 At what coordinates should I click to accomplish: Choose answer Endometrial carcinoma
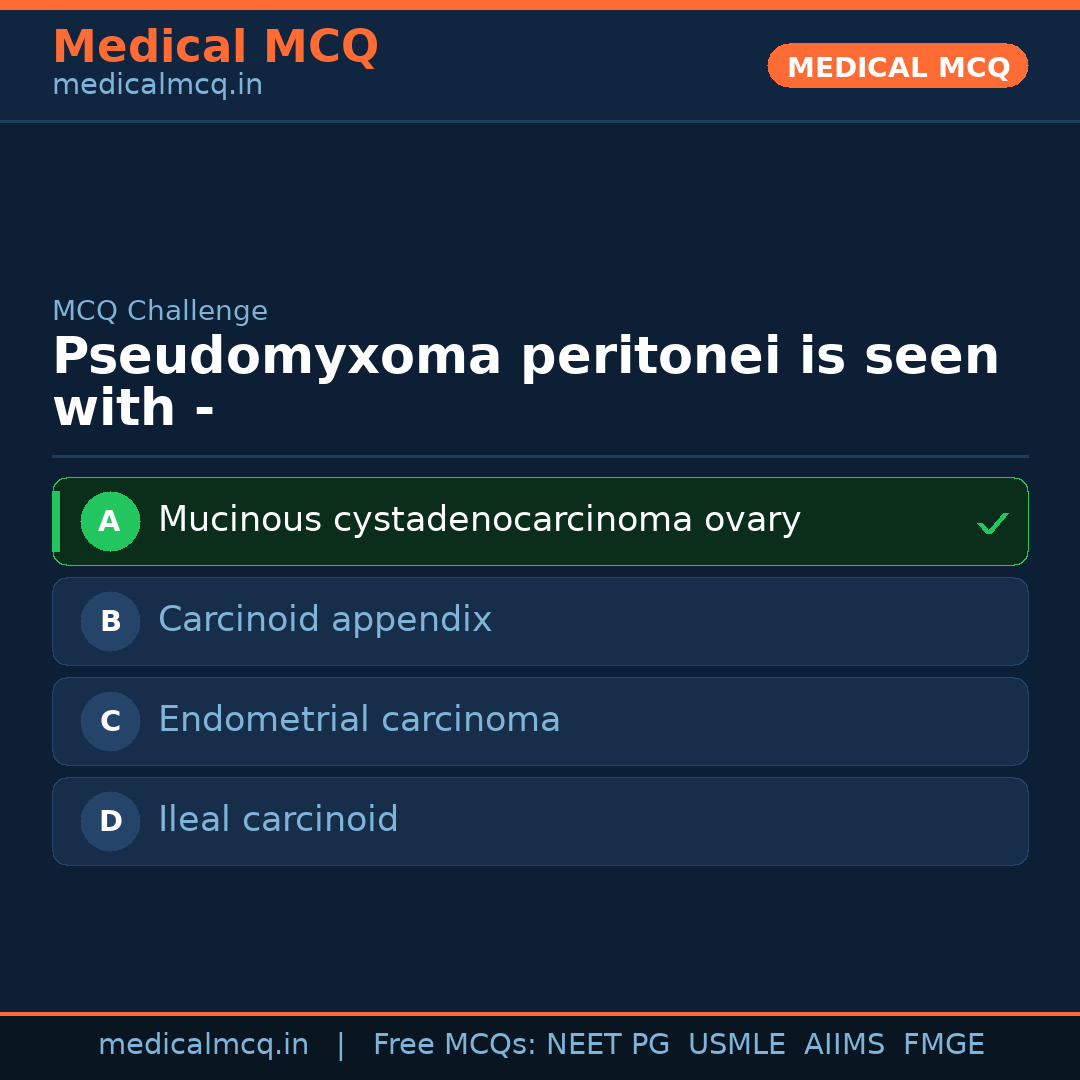tap(359, 720)
